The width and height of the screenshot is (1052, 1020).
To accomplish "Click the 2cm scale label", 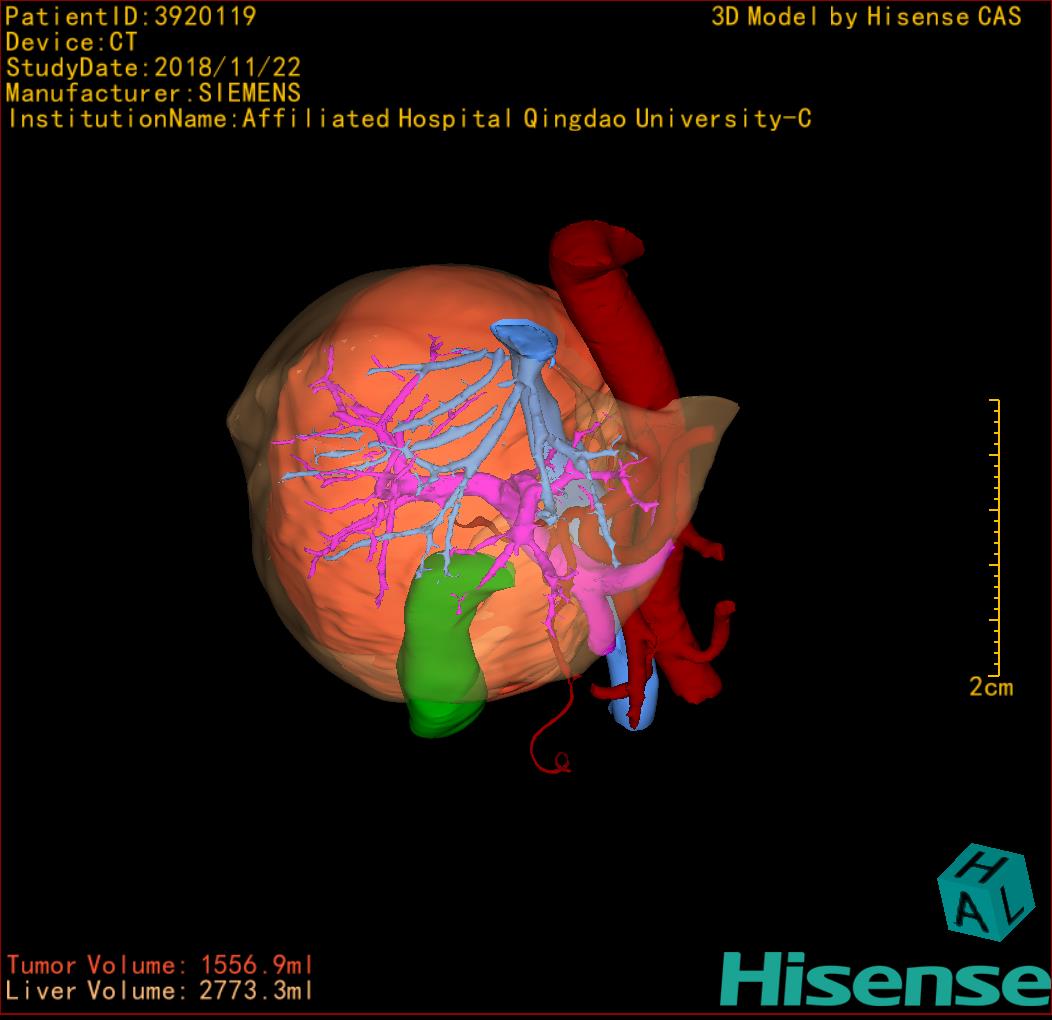I will point(990,687).
